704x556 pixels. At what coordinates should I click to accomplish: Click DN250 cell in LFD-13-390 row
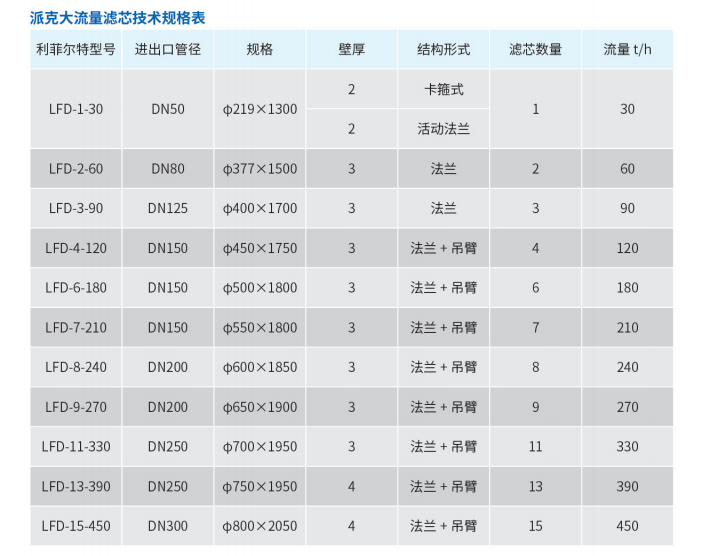(x=167, y=486)
